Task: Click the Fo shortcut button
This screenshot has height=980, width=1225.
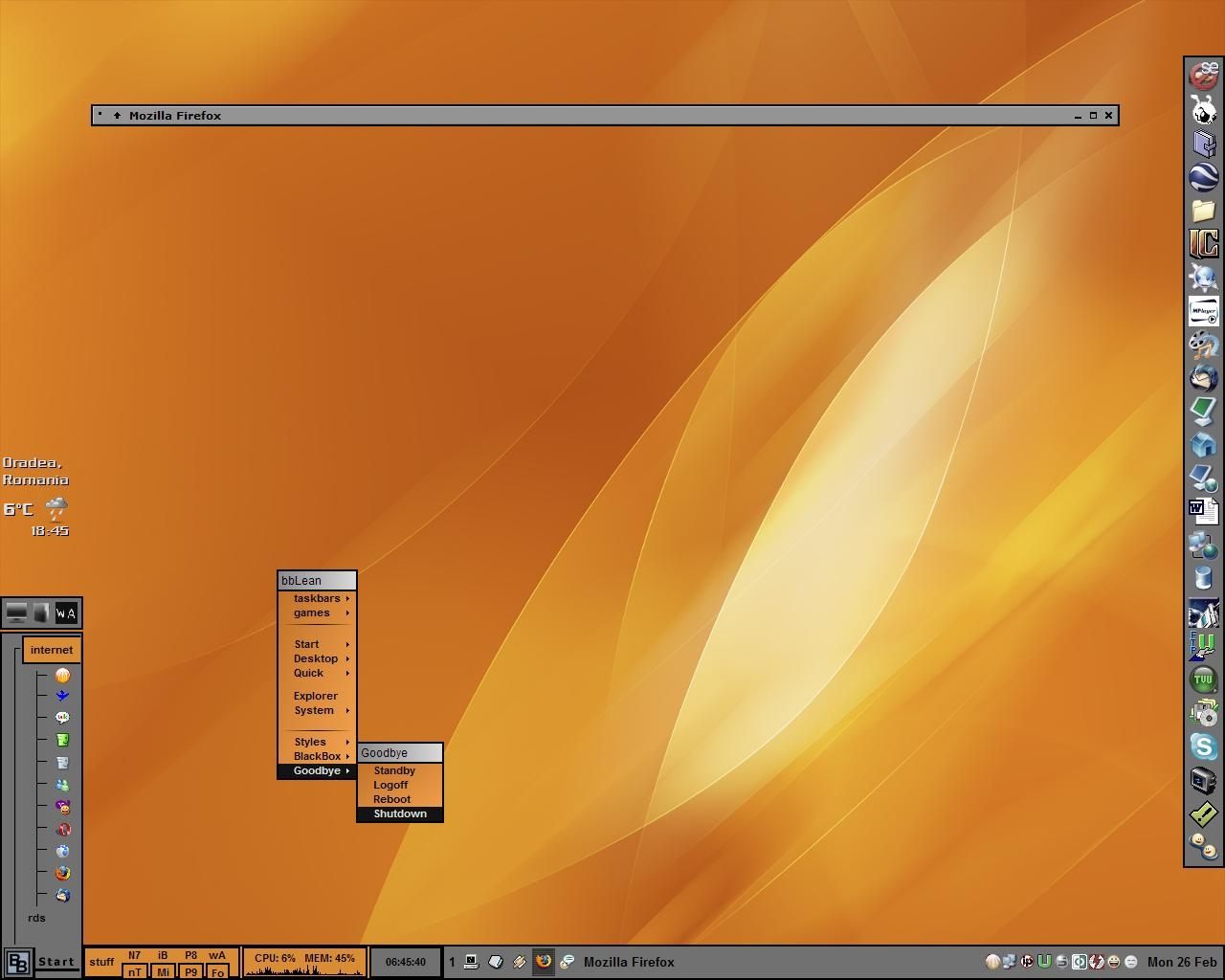Action: coord(217,971)
